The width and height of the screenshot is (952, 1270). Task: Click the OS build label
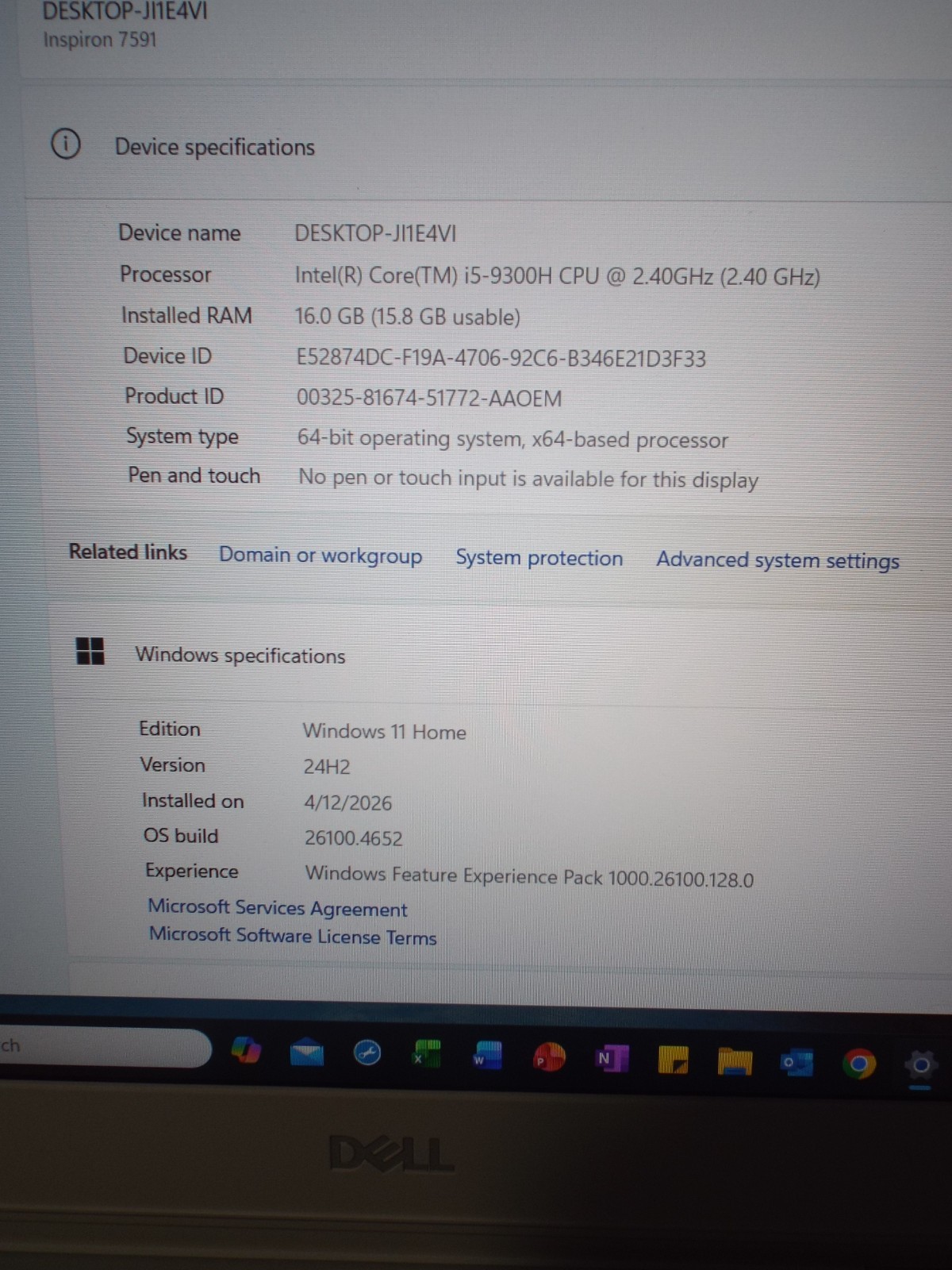(181, 836)
